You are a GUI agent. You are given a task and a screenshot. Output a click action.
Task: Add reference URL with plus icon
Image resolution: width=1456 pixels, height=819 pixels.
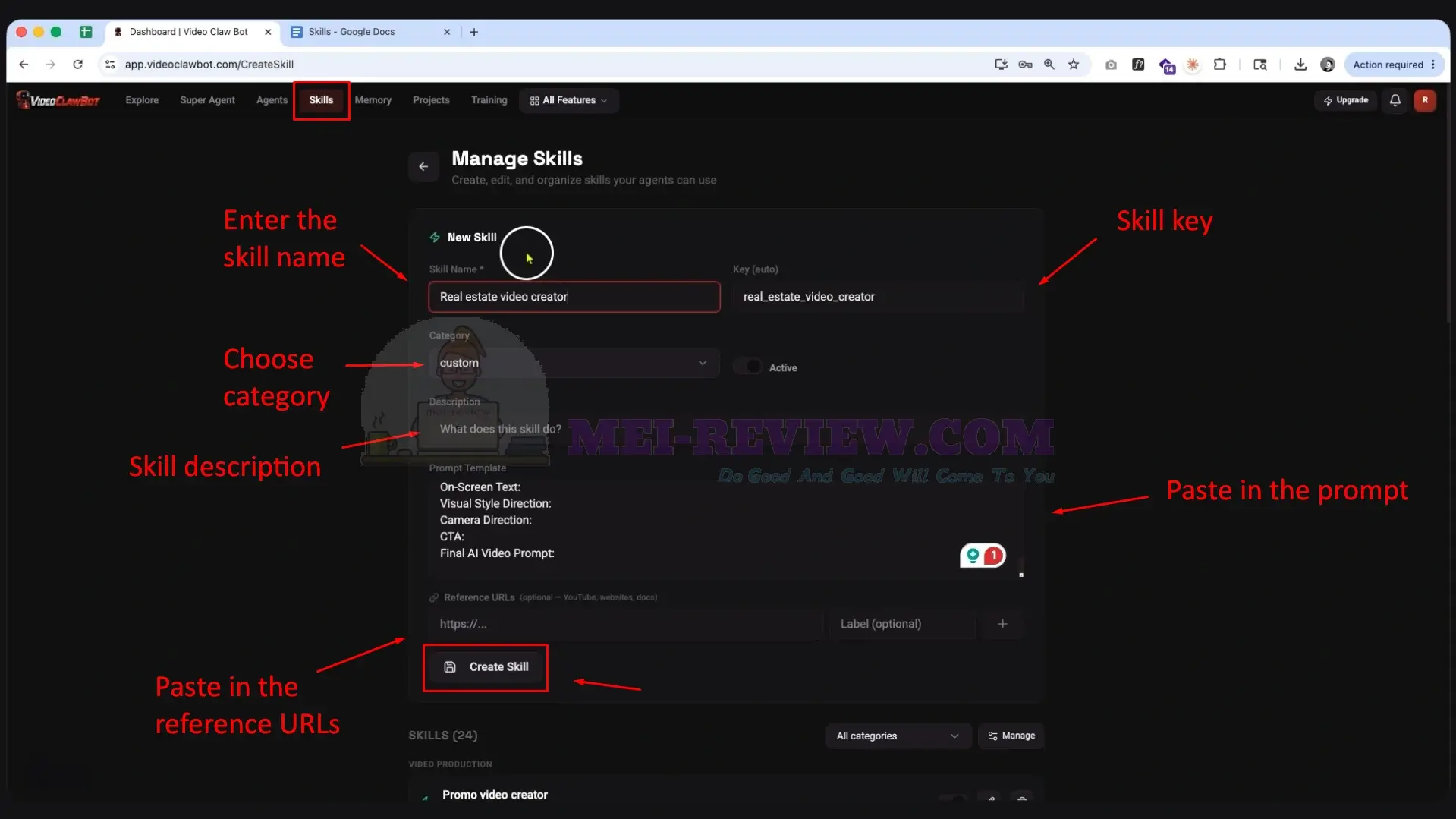tap(1002, 624)
